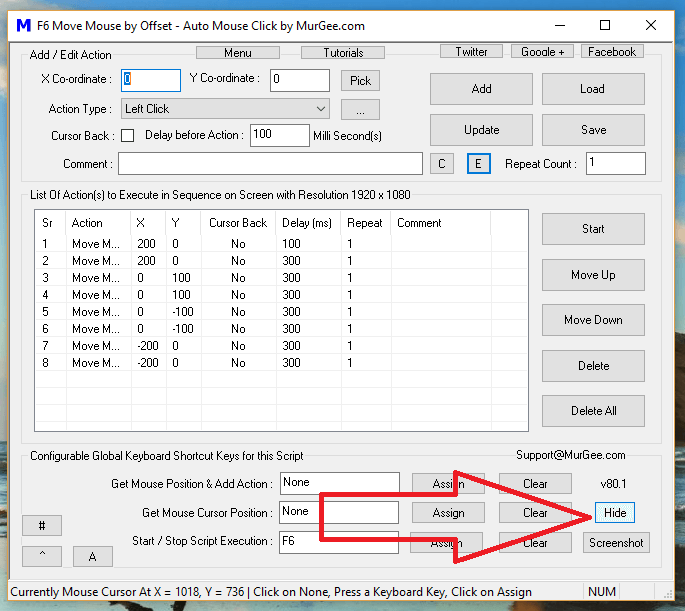The height and width of the screenshot is (611, 685).
Task: Click Clear for Start / Stop Script Execution
Action: coord(535,543)
